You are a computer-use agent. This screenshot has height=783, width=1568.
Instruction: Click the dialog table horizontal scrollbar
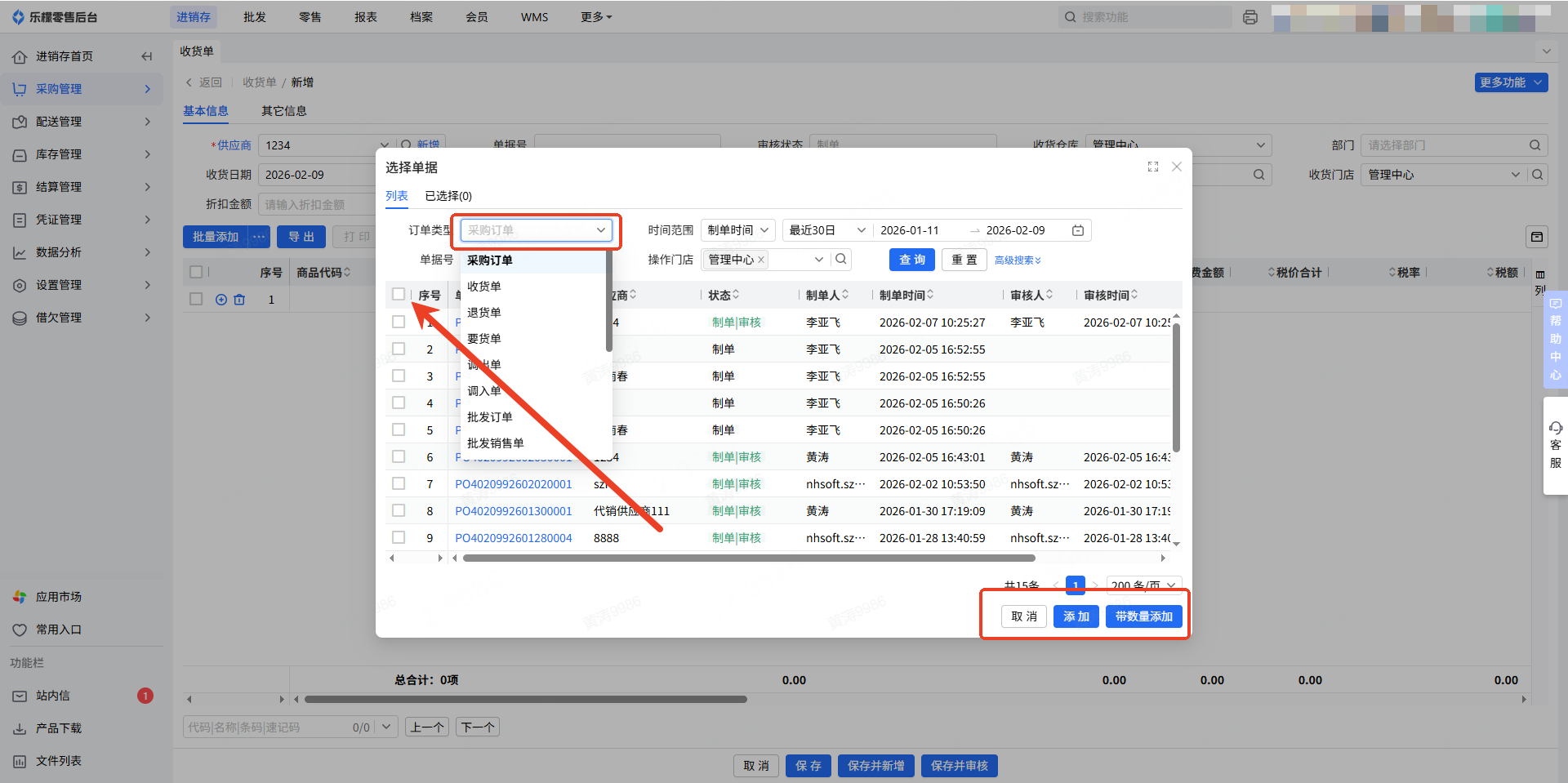(x=749, y=558)
